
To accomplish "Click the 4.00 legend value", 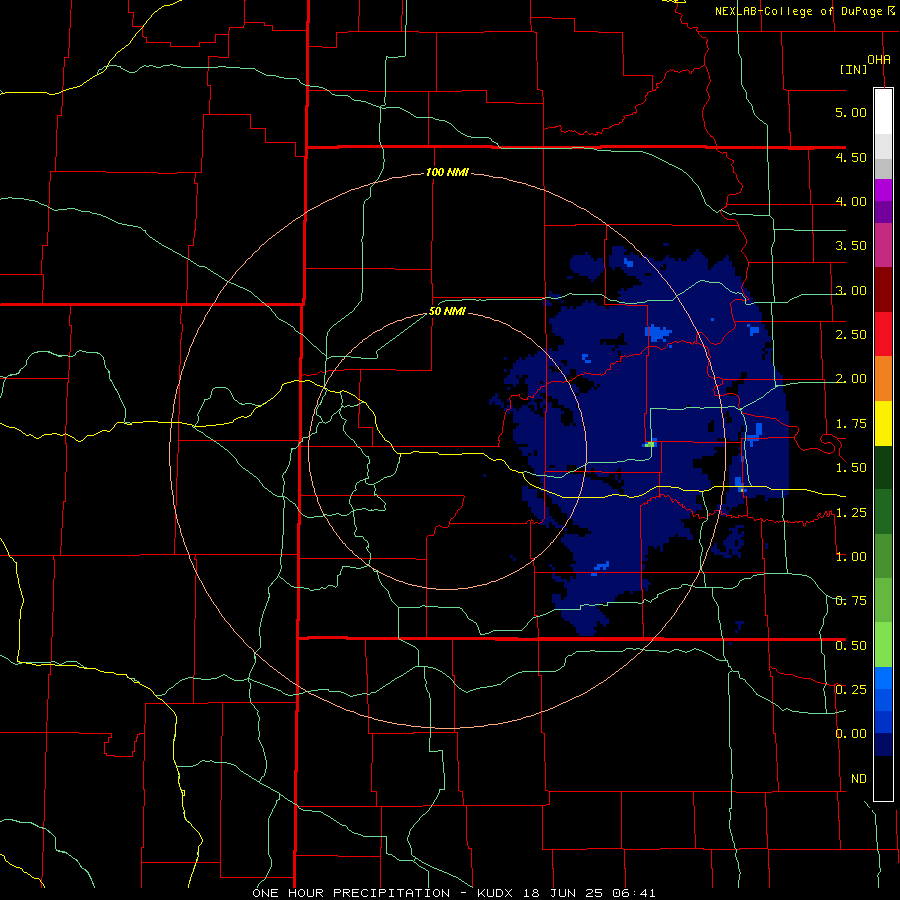I will [851, 201].
